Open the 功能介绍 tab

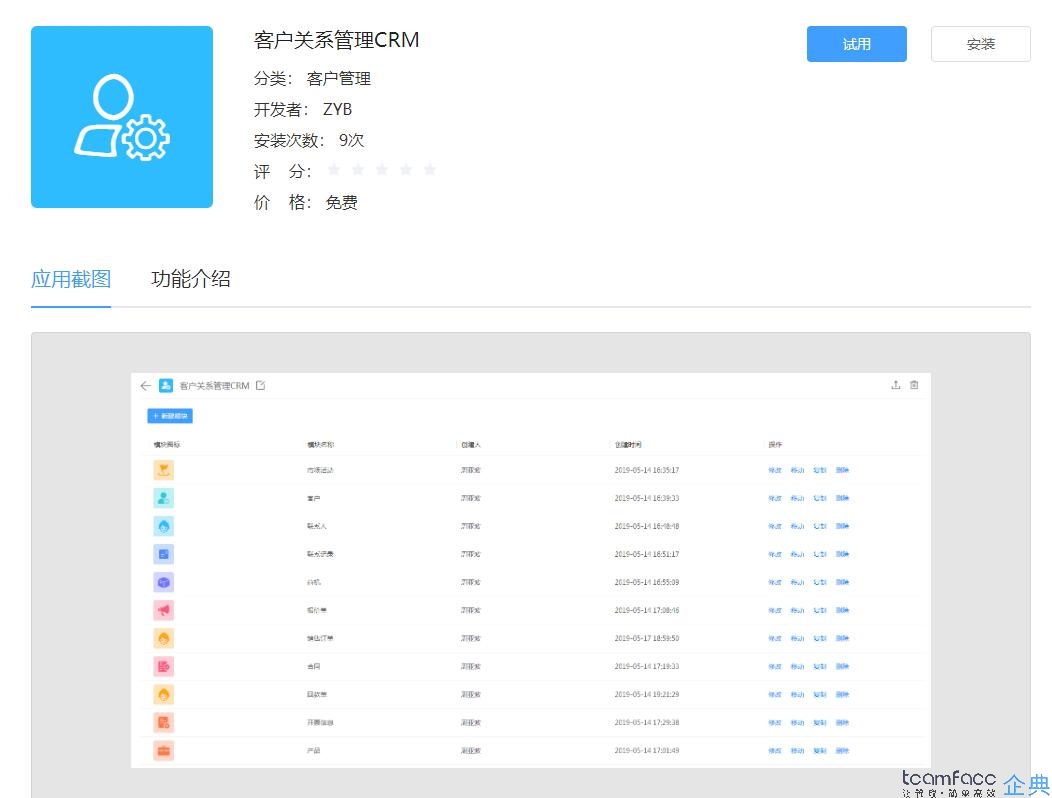[191, 279]
